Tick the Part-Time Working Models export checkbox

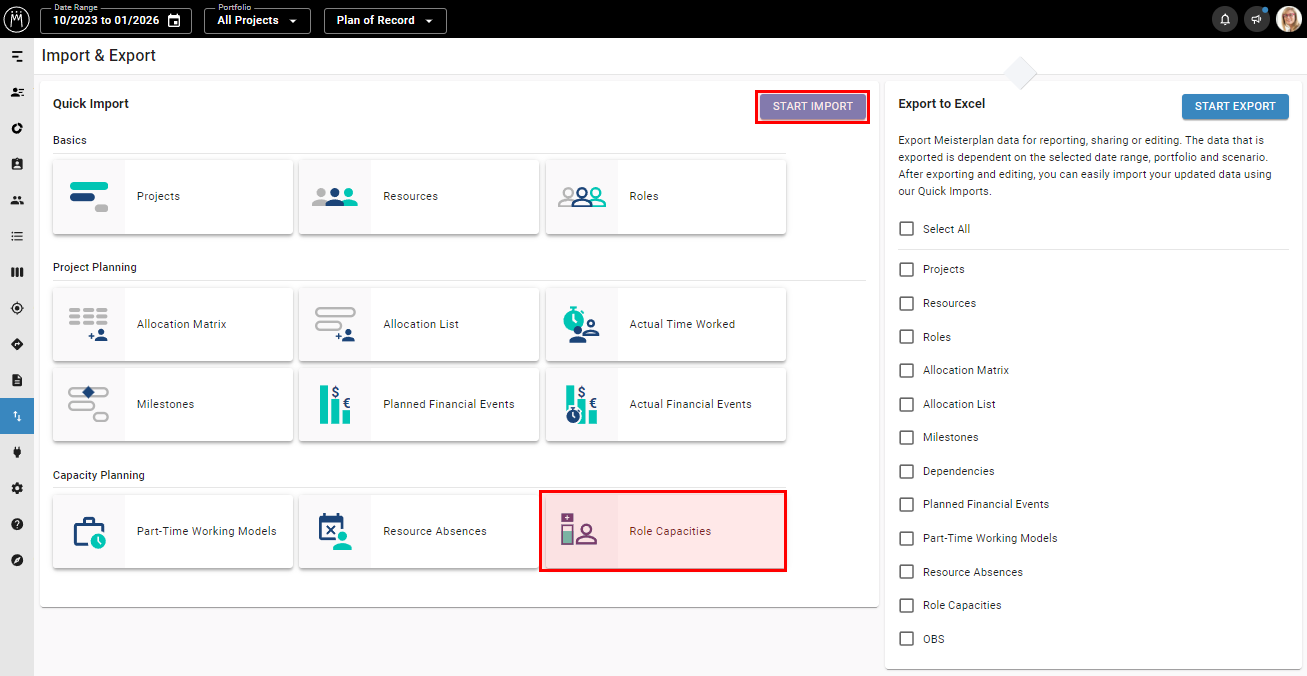point(907,538)
